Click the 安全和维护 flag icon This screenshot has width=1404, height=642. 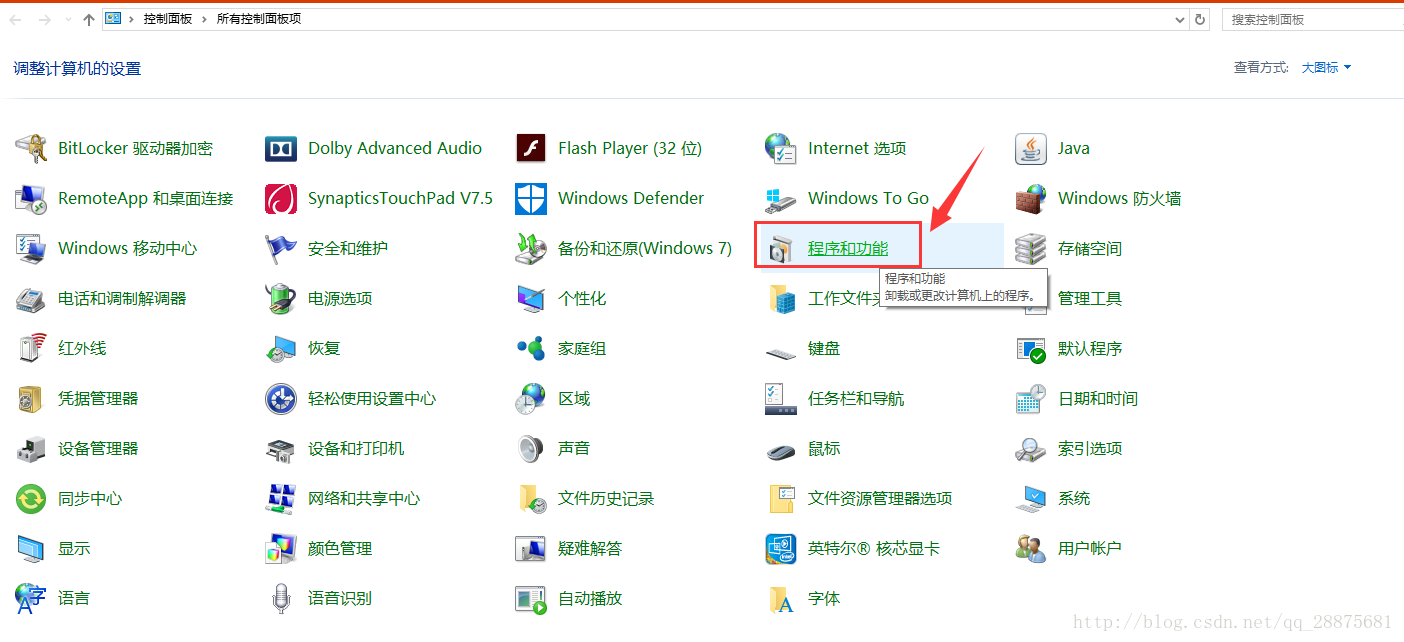(281, 248)
